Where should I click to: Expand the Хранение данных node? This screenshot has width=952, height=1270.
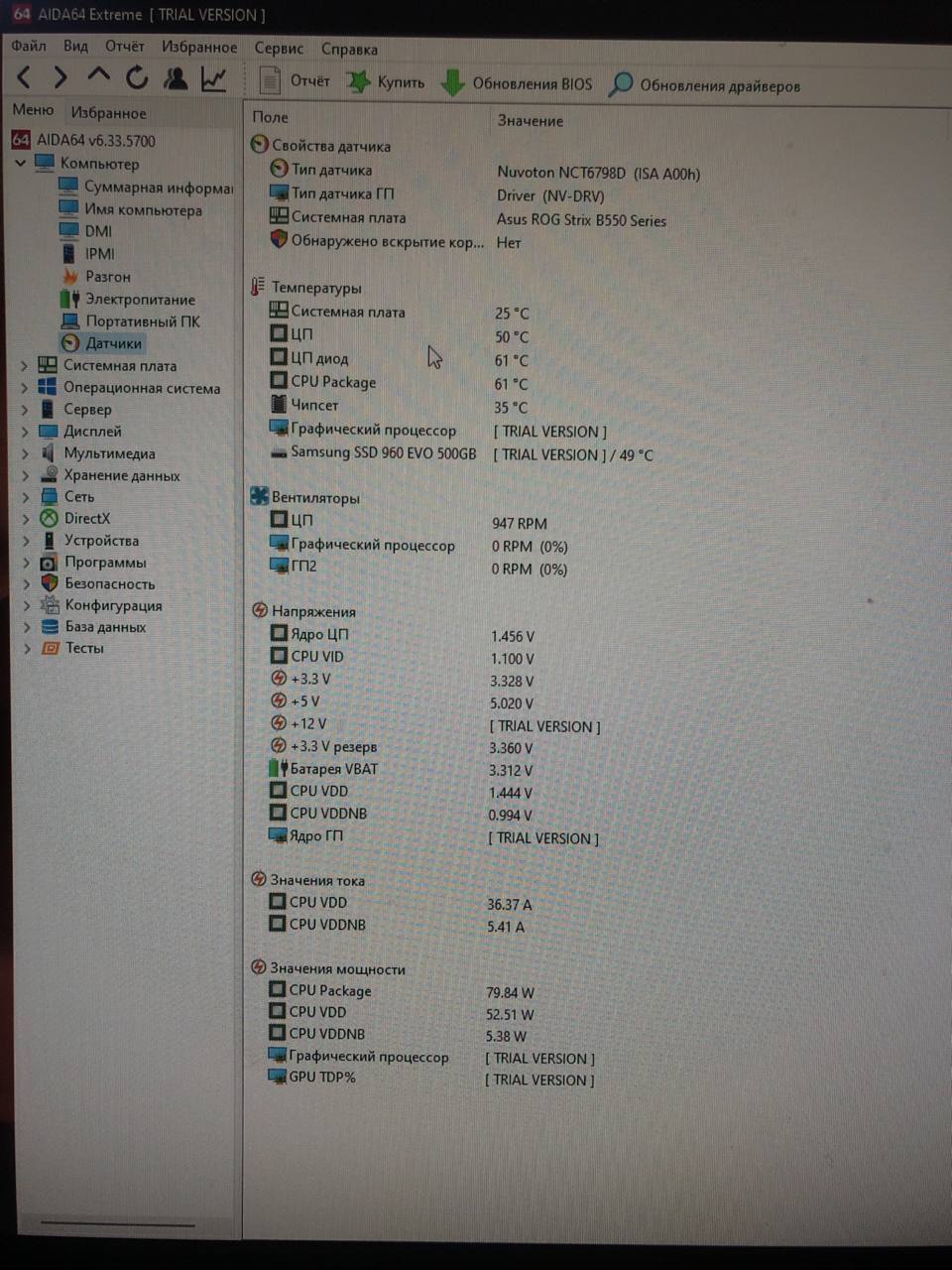tap(25, 475)
